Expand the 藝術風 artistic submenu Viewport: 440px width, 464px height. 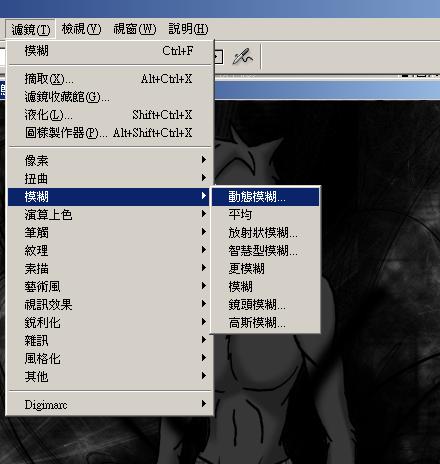point(110,287)
